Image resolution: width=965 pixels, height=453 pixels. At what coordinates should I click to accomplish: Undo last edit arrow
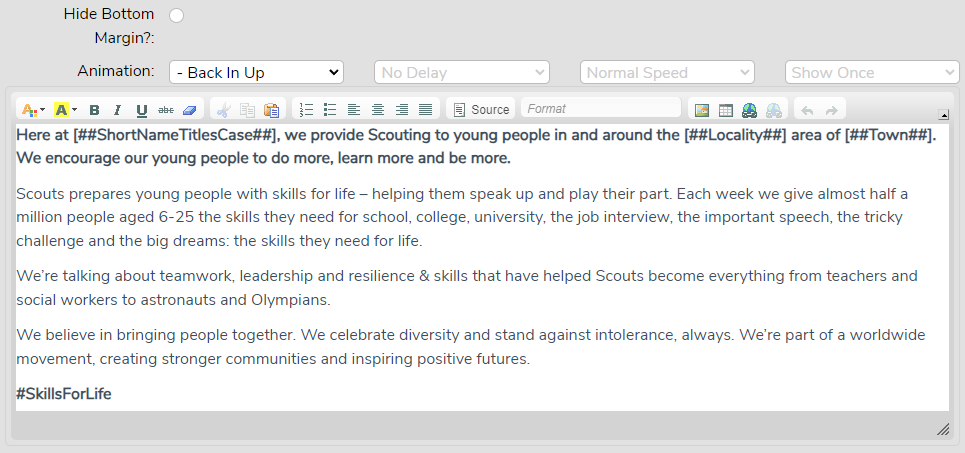point(807,110)
